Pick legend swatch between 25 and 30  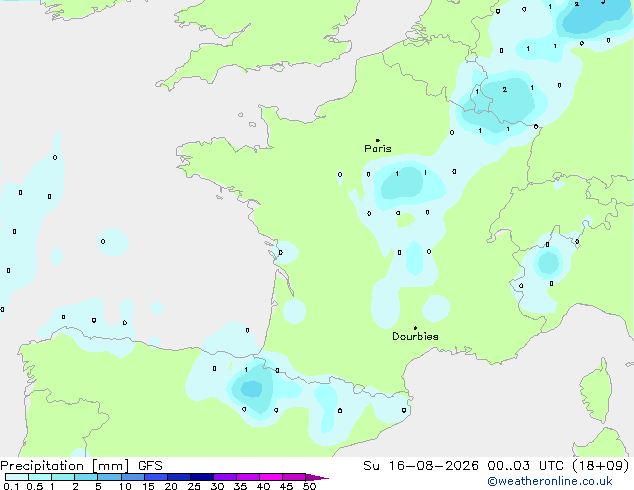[x=202, y=477]
